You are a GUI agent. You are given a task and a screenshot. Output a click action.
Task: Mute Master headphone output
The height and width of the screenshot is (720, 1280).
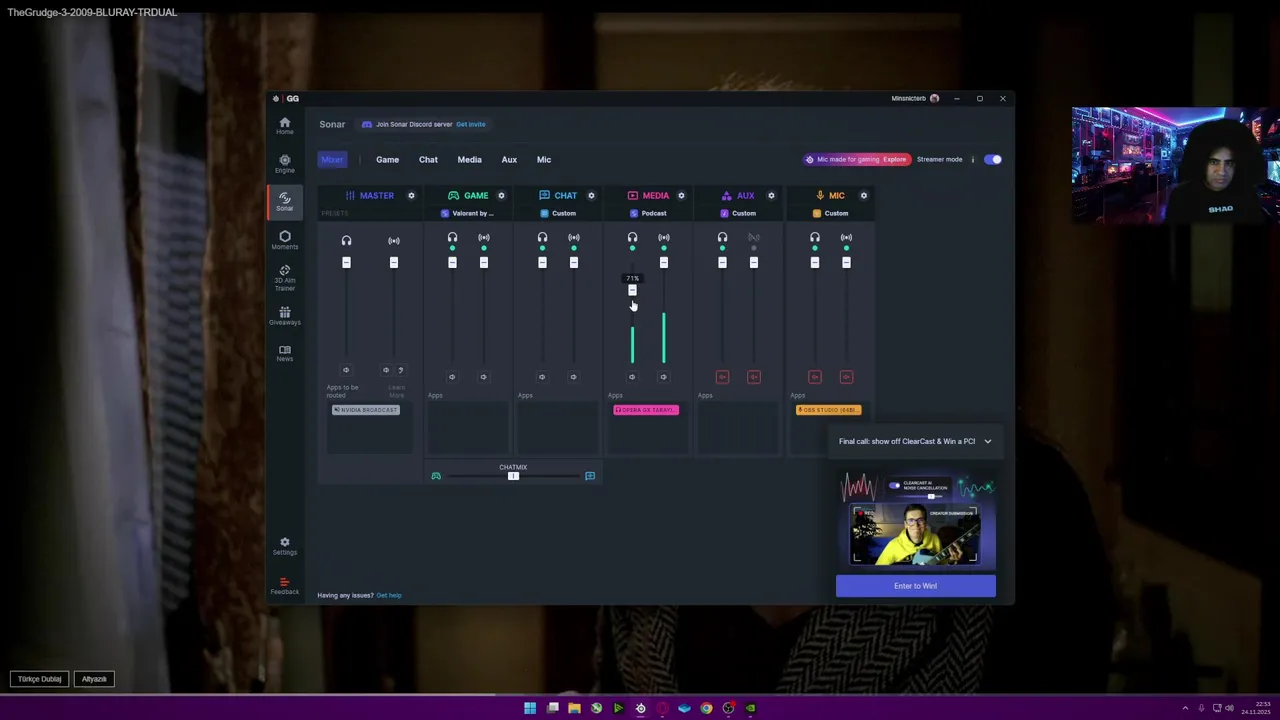(346, 370)
